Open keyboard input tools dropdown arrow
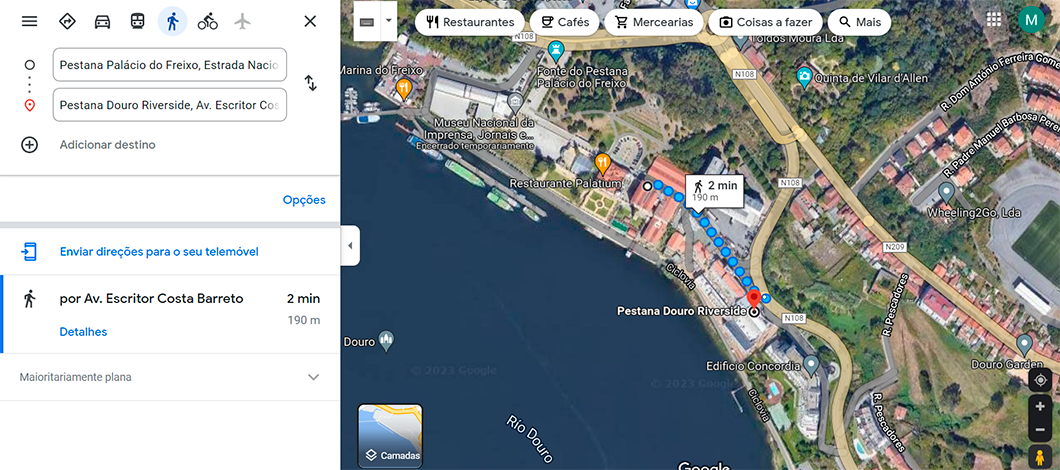 [389, 20]
